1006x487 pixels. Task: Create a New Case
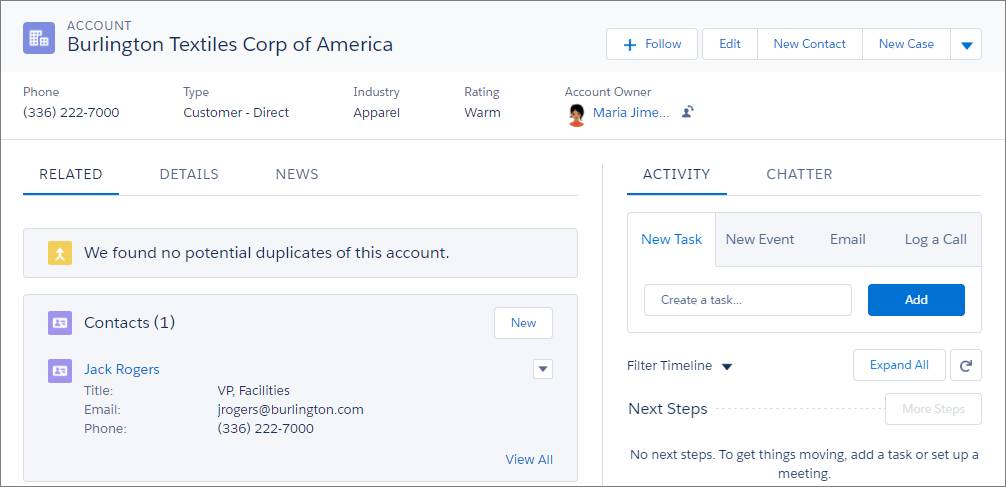pos(907,44)
